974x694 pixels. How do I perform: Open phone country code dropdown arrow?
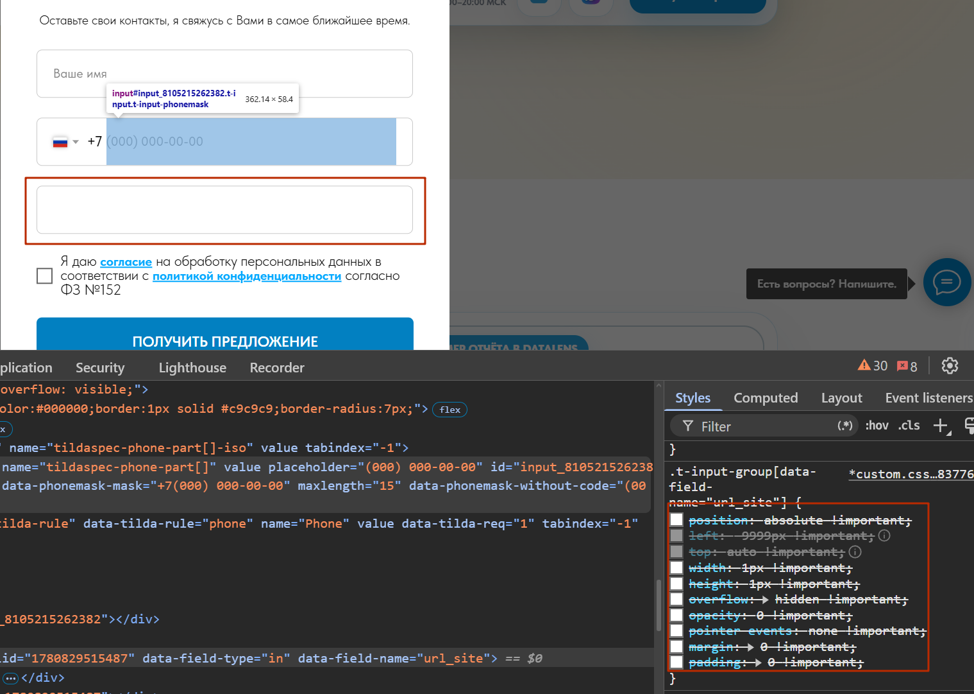tap(76, 142)
